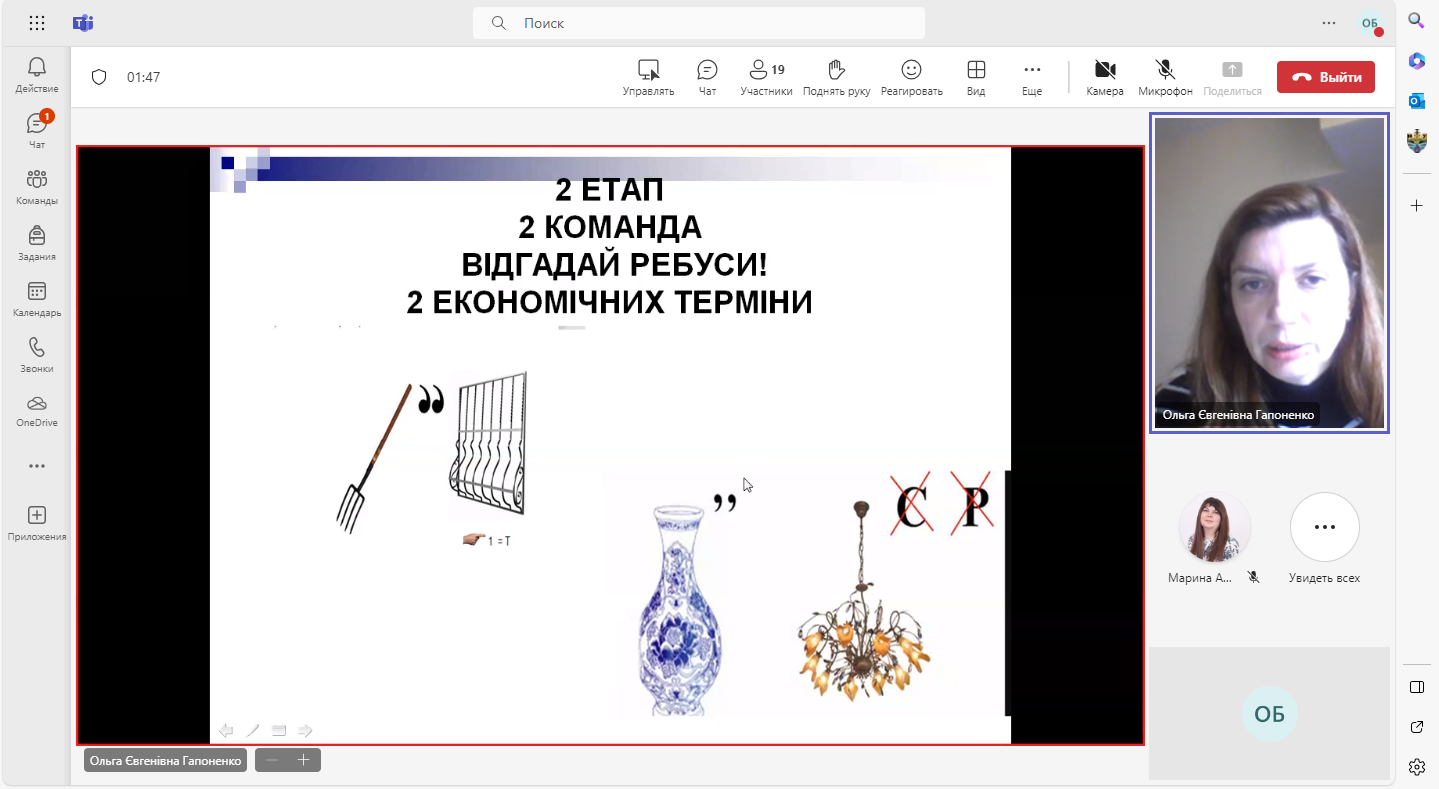Open the crest emblem sidebar app

point(1416,141)
